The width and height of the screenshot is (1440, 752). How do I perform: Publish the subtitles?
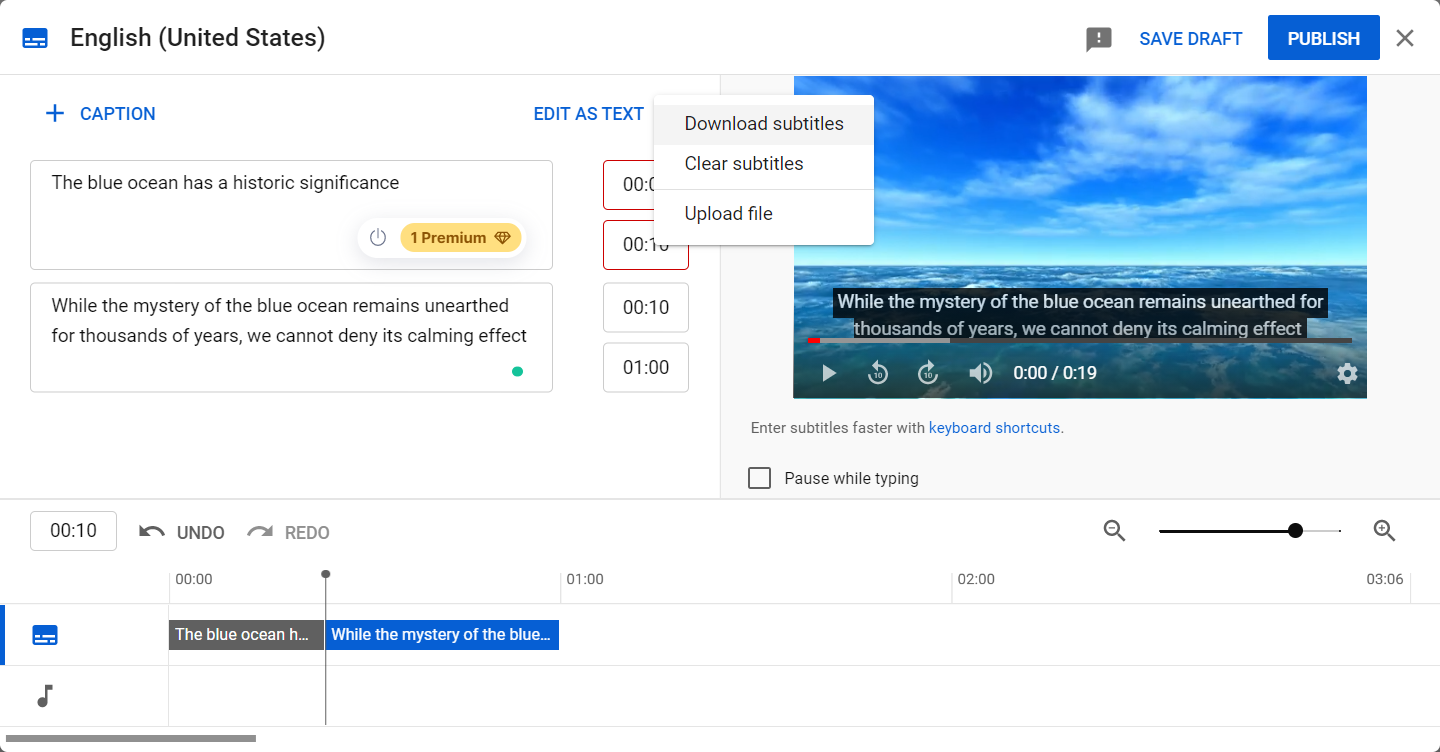coord(1324,38)
